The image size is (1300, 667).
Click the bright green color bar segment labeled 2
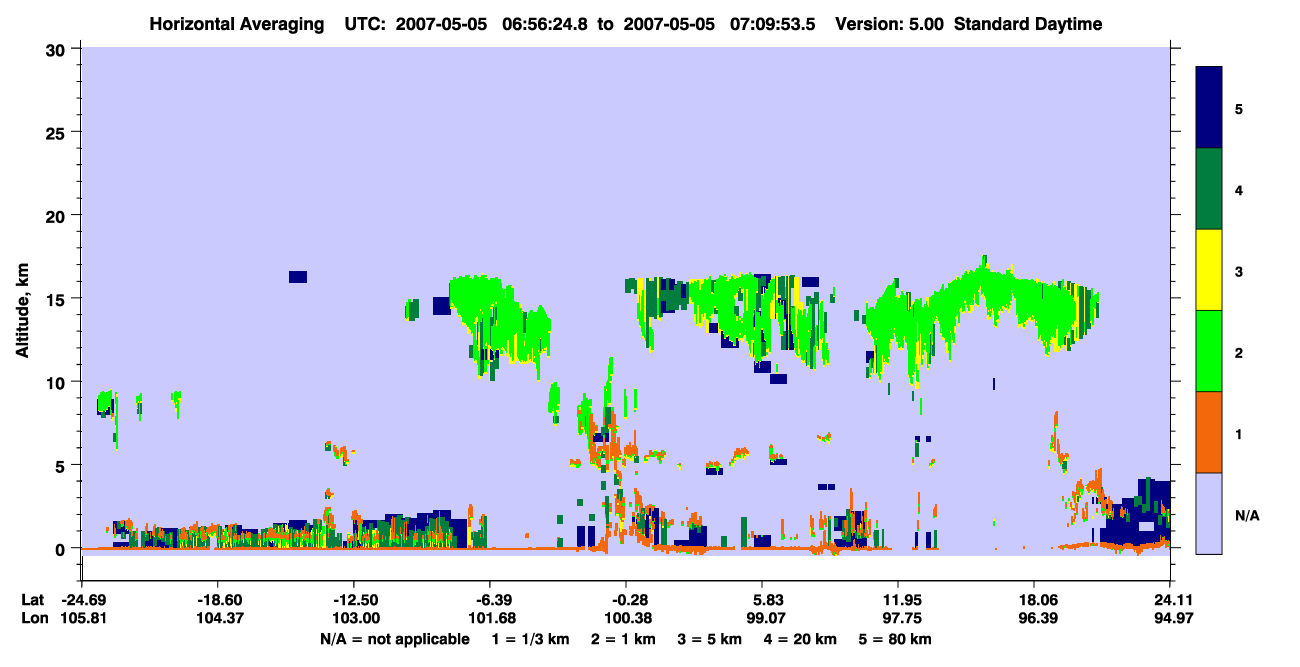click(1209, 350)
